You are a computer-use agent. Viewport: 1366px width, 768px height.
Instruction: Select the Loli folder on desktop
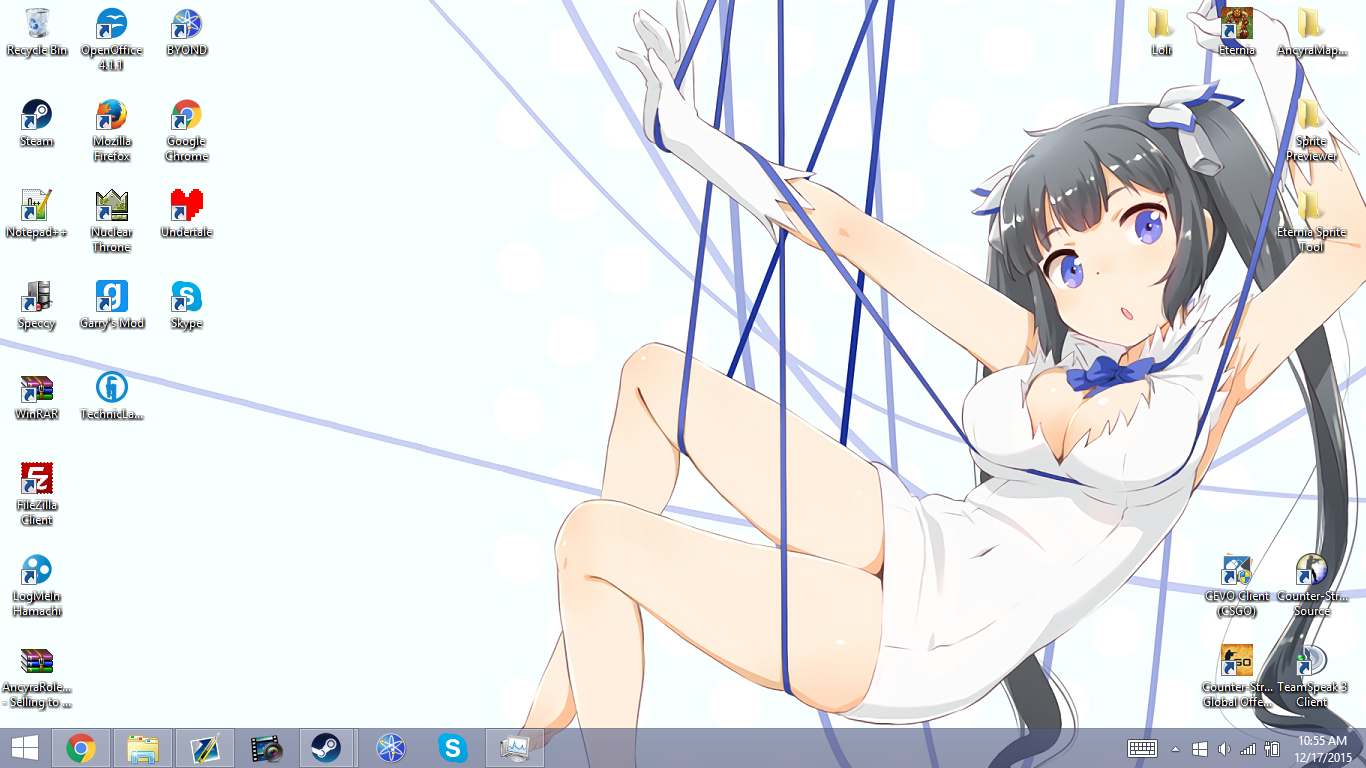1161,32
